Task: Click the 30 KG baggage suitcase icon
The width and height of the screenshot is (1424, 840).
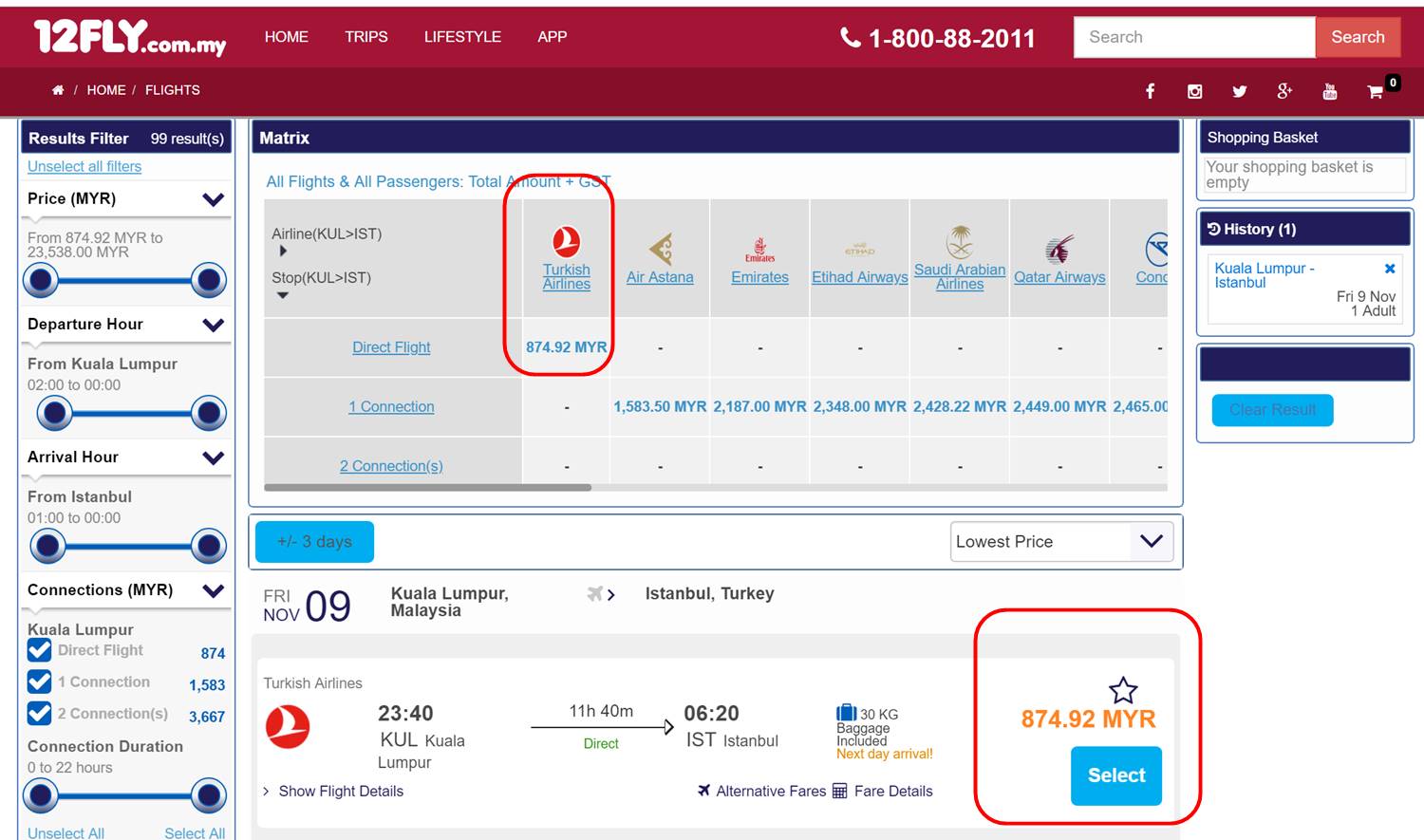Action: 846,713
